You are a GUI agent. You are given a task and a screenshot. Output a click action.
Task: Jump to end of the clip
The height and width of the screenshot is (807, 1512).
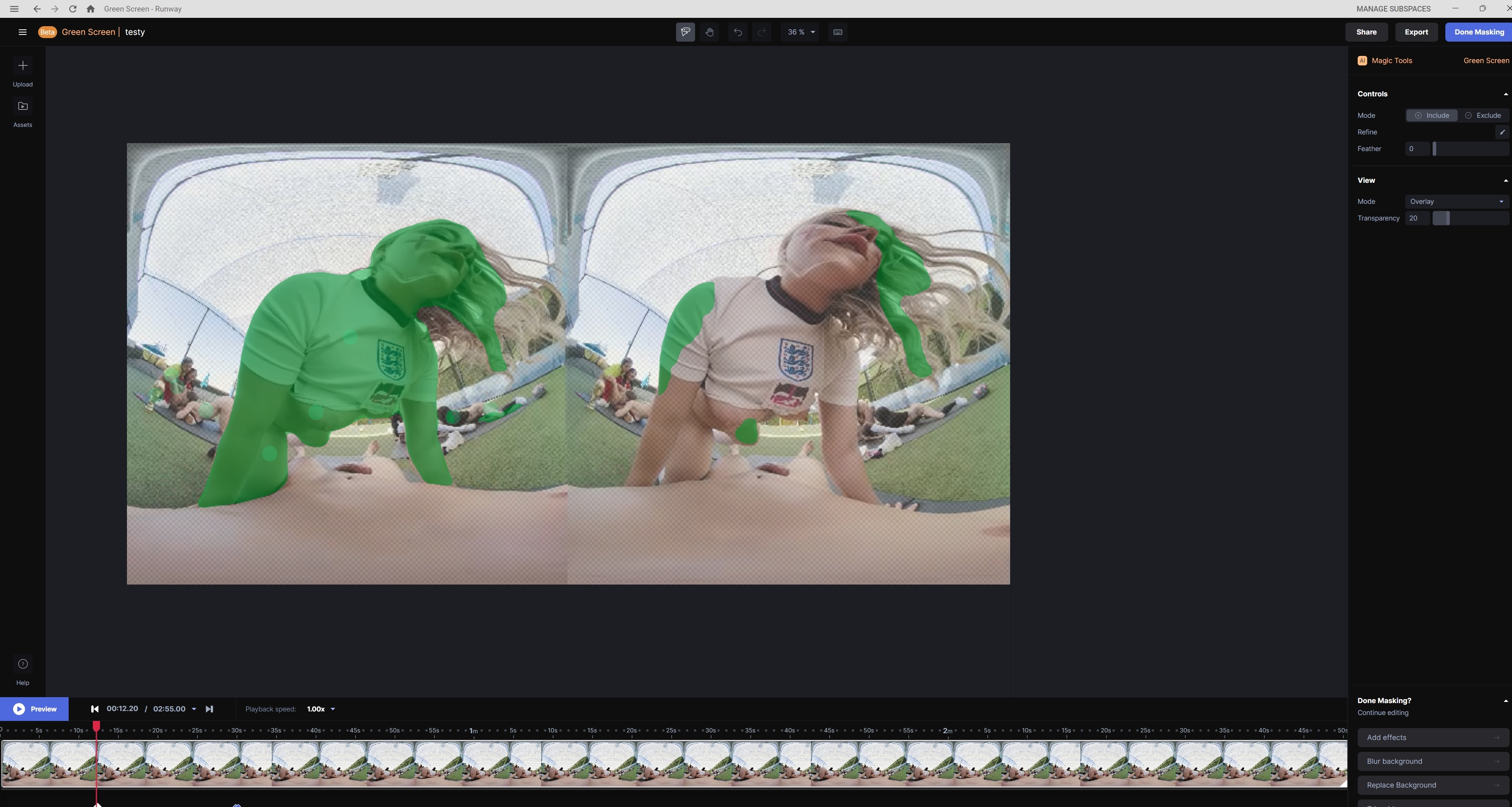pyautogui.click(x=209, y=709)
